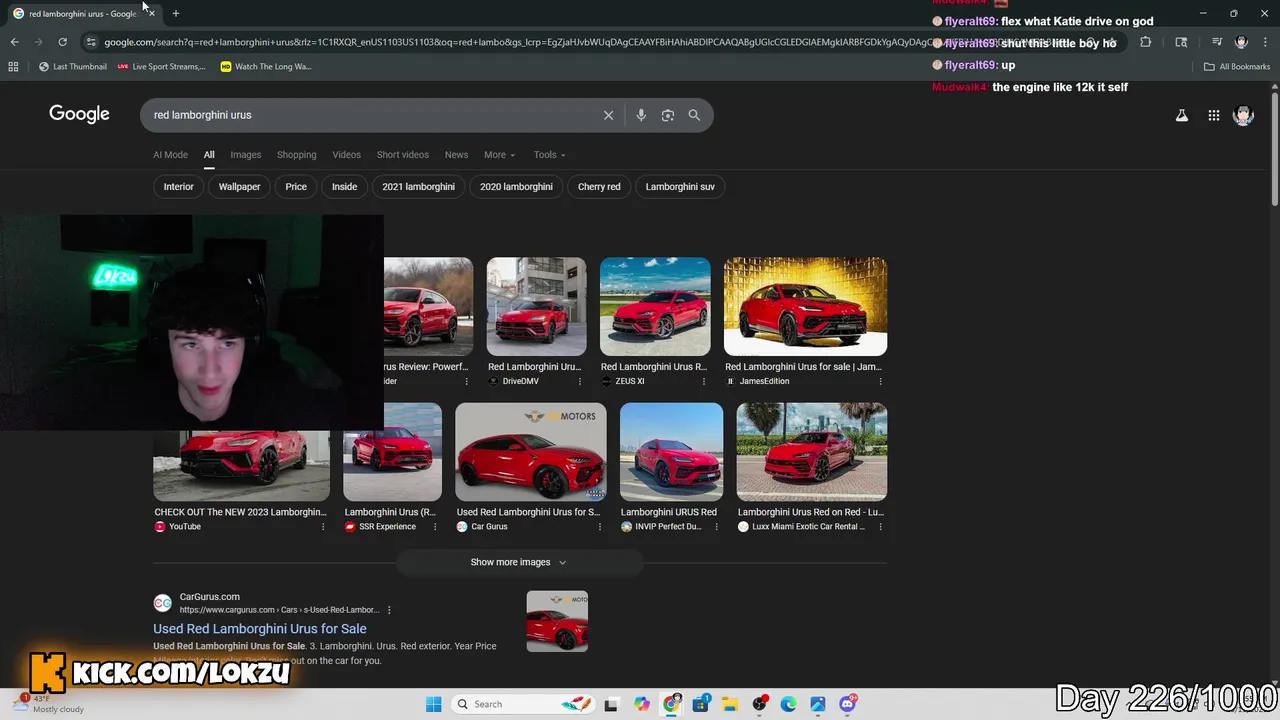The height and width of the screenshot is (720, 1280).
Task: Open options for the JamesEdition image
Action: (x=880, y=381)
